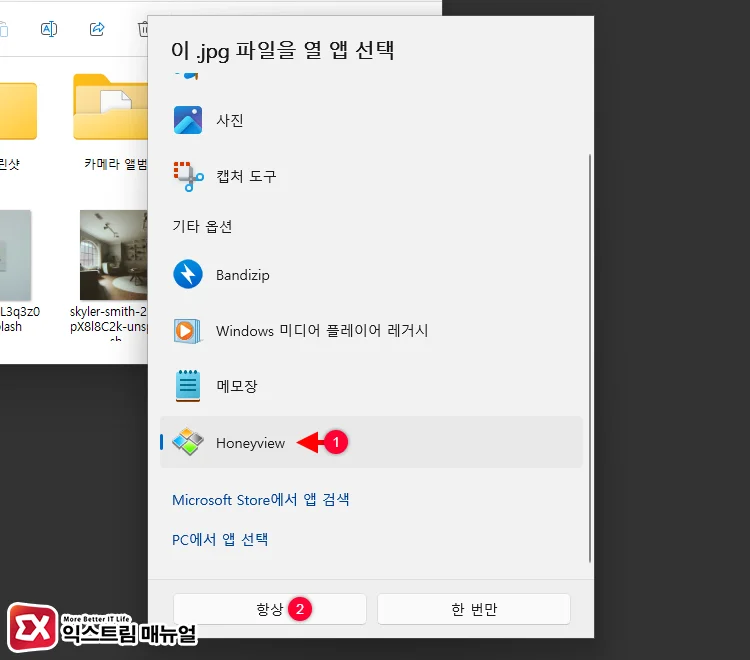Open Microsoft Store에서 앱 검색 link
The image size is (750, 660).
(x=261, y=500)
